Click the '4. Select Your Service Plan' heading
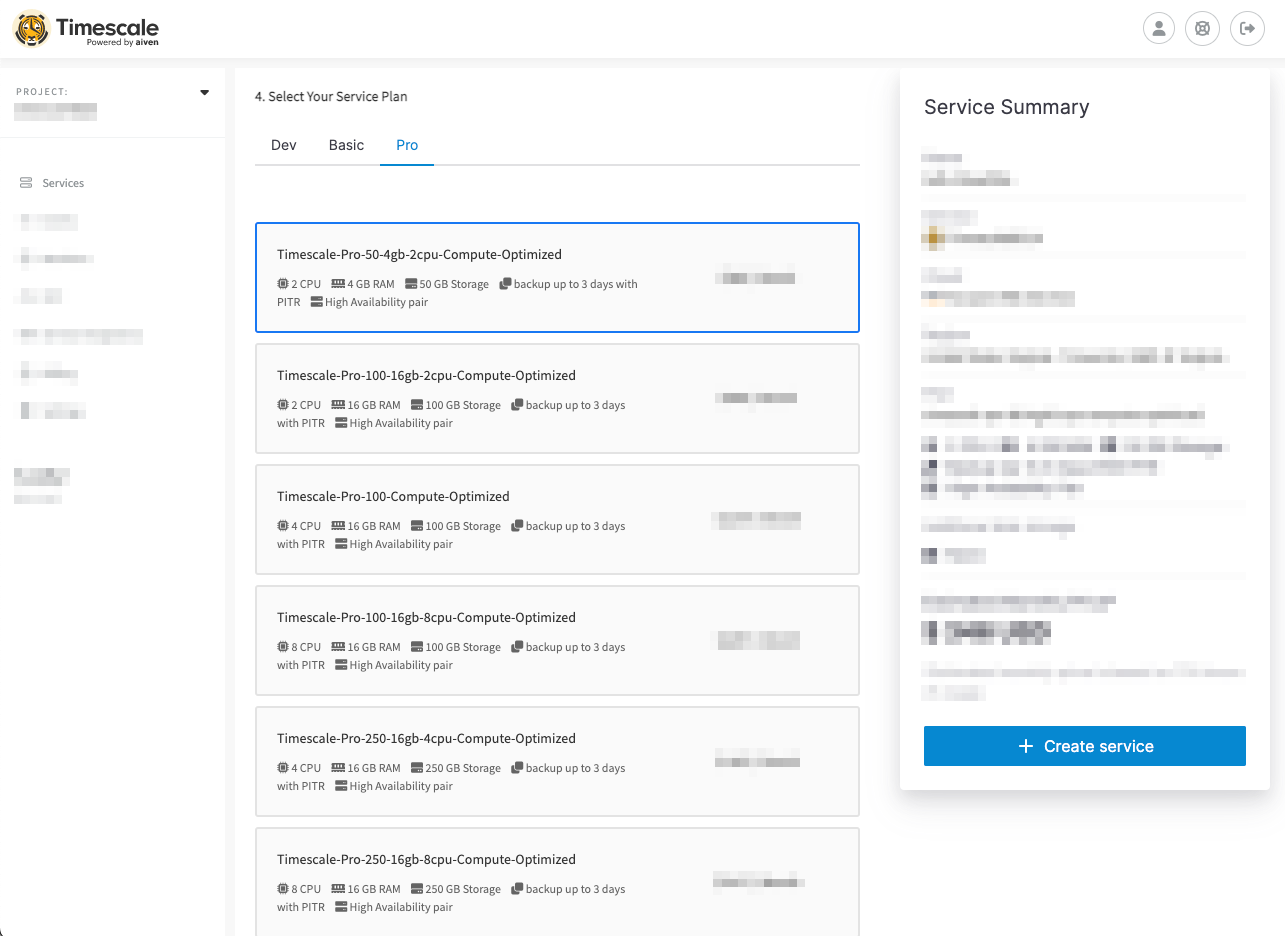 coord(331,97)
